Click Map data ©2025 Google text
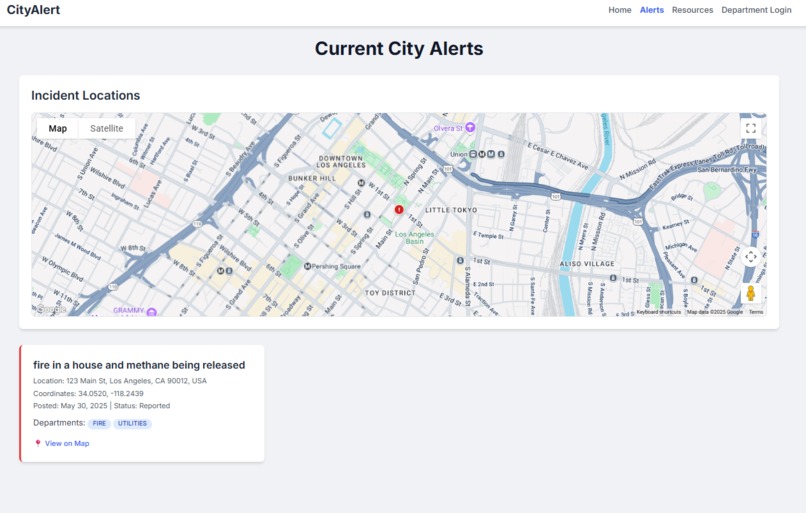This screenshot has width=806, height=513. coord(715,312)
